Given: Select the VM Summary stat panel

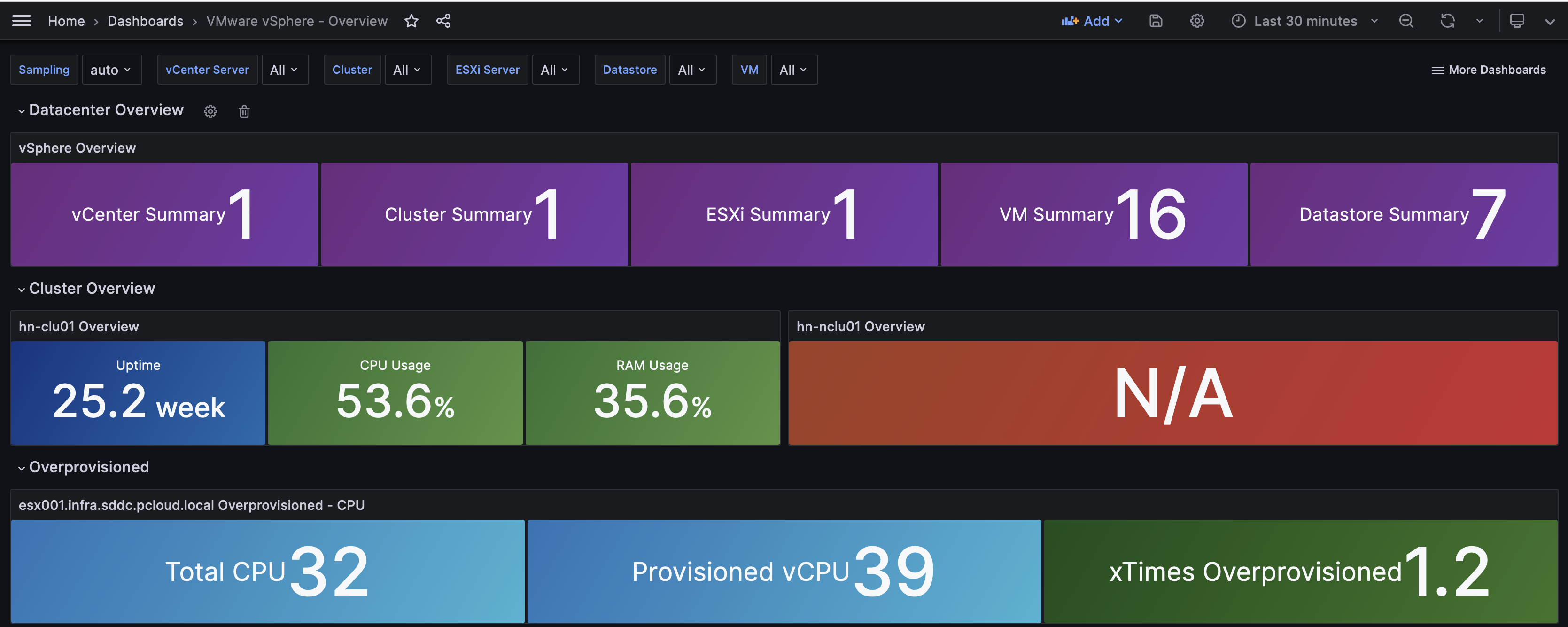Looking at the screenshot, I should [1093, 214].
